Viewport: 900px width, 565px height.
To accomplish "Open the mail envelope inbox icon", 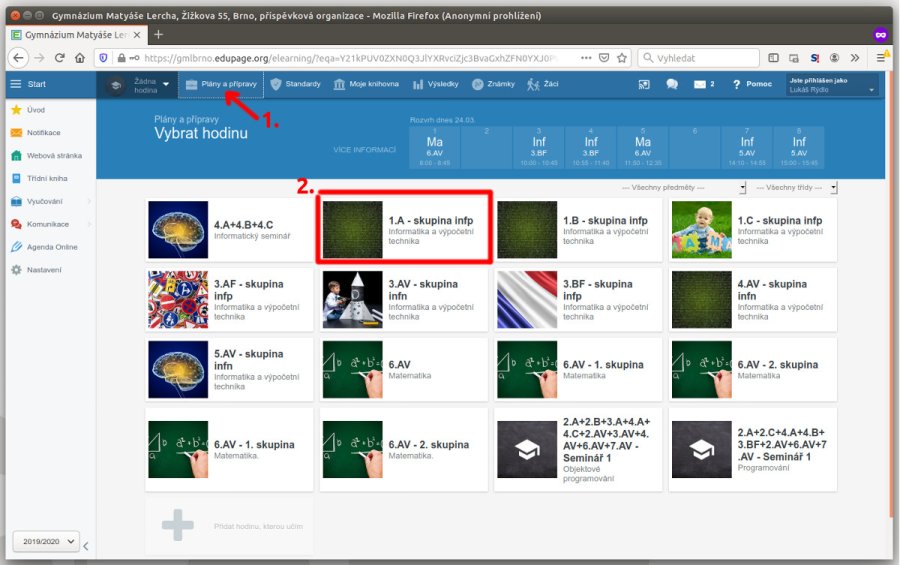I will click(x=700, y=84).
